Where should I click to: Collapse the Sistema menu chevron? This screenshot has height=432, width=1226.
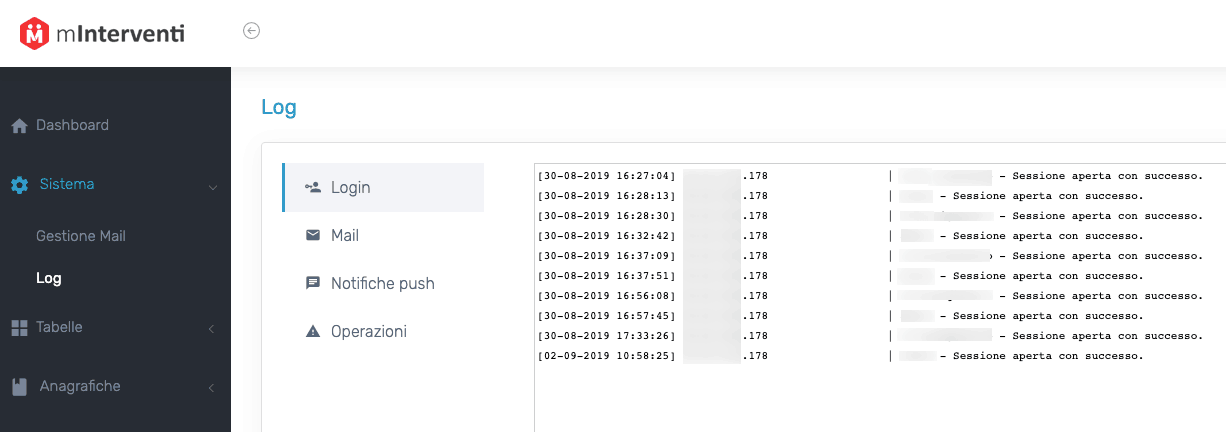(x=213, y=186)
